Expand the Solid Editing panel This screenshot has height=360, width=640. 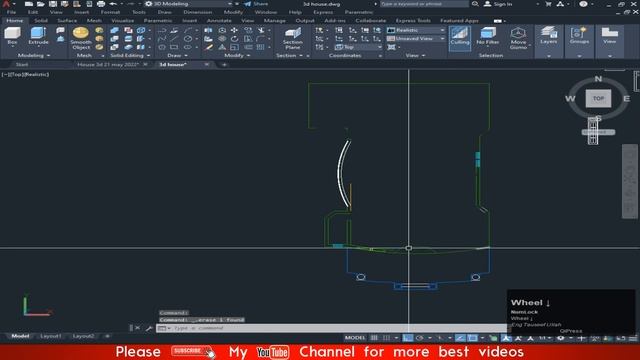(130, 56)
